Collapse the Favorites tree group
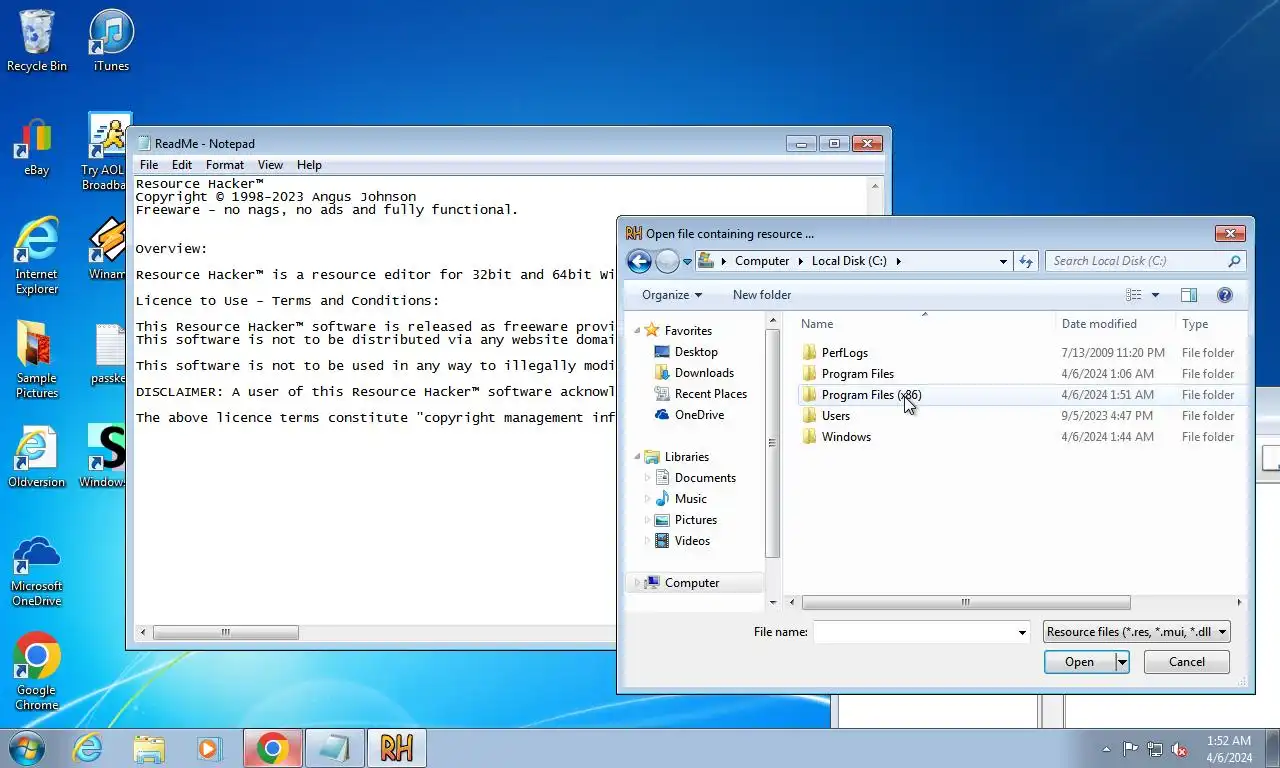Screen dimensions: 1280x768 tap(638, 330)
